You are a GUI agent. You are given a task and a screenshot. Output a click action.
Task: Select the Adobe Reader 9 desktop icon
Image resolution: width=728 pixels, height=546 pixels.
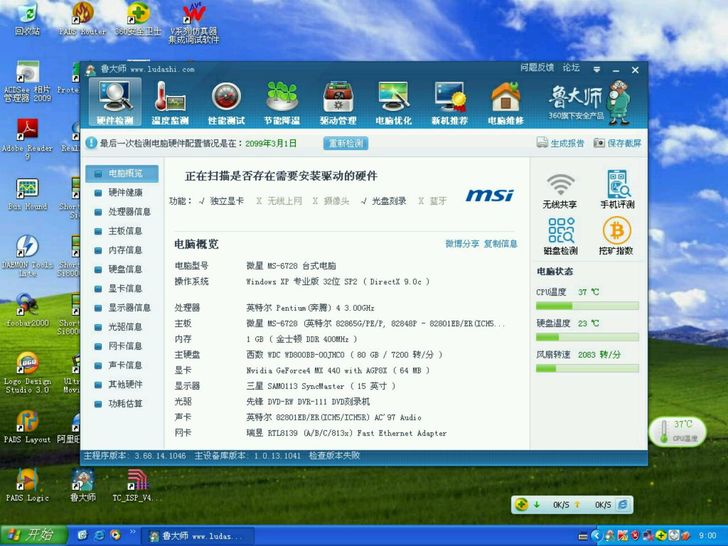tap(27, 139)
